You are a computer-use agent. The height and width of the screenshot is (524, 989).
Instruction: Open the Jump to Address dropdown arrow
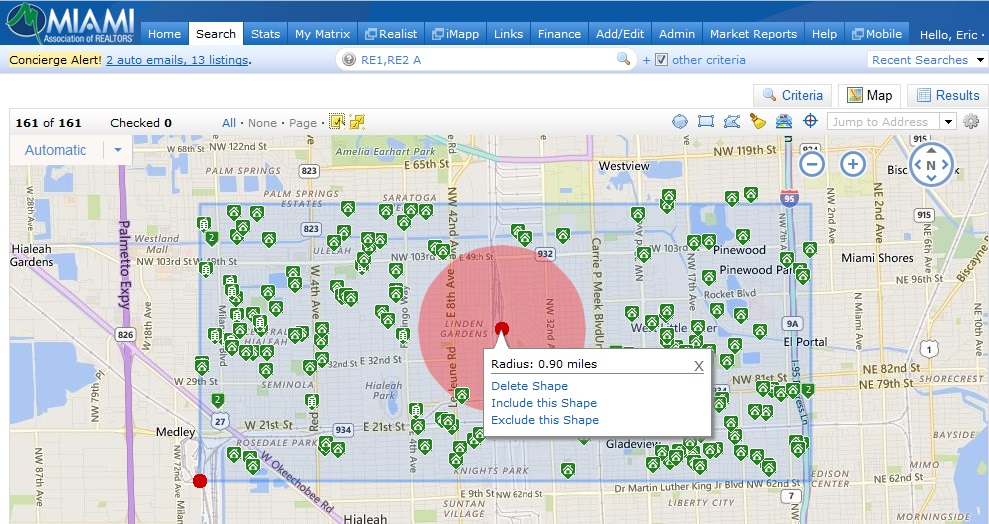pos(948,122)
